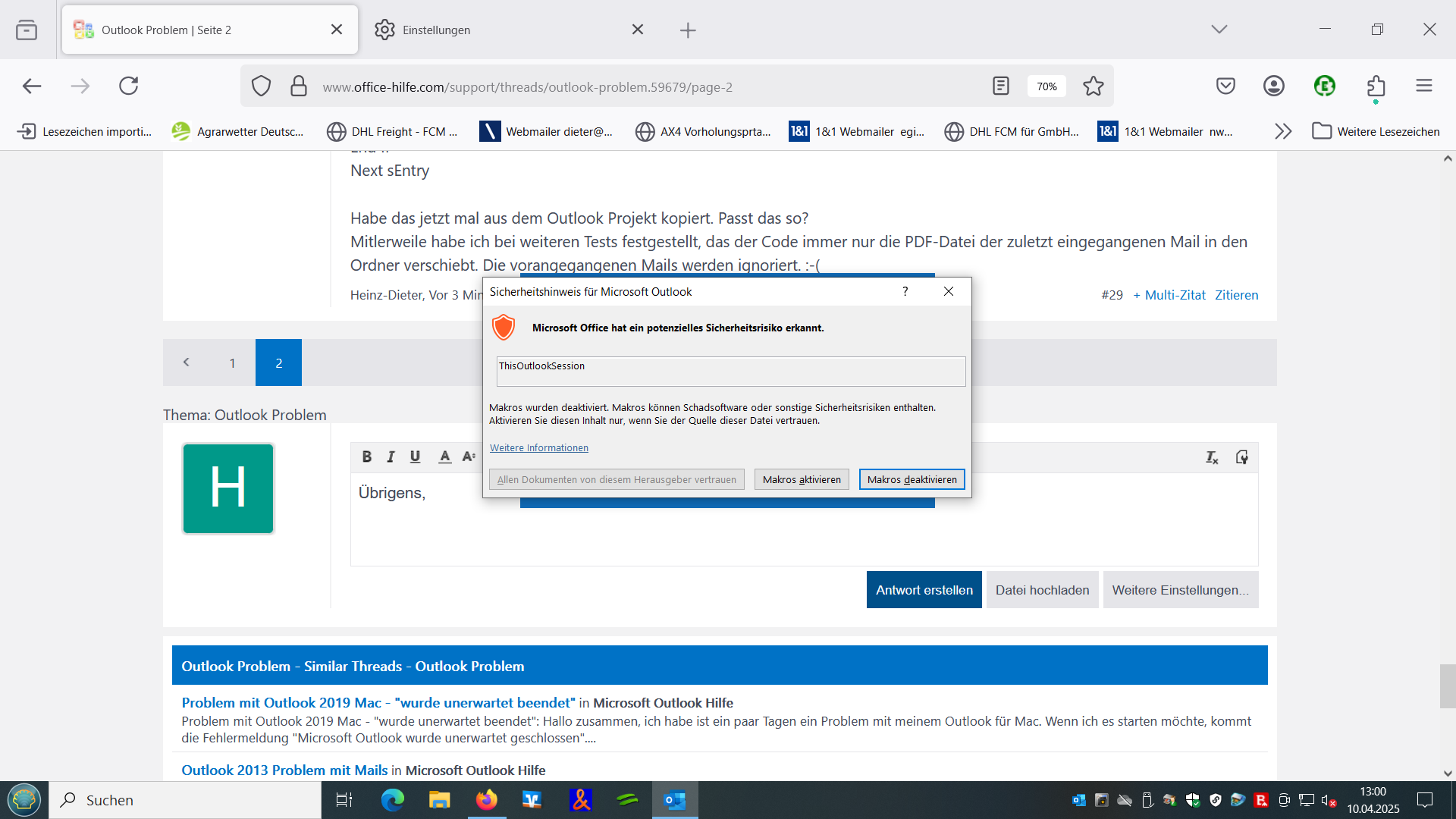Show more bookmarks with the double chevron
The width and height of the screenshot is (1456, 819).
(1283, 131)
